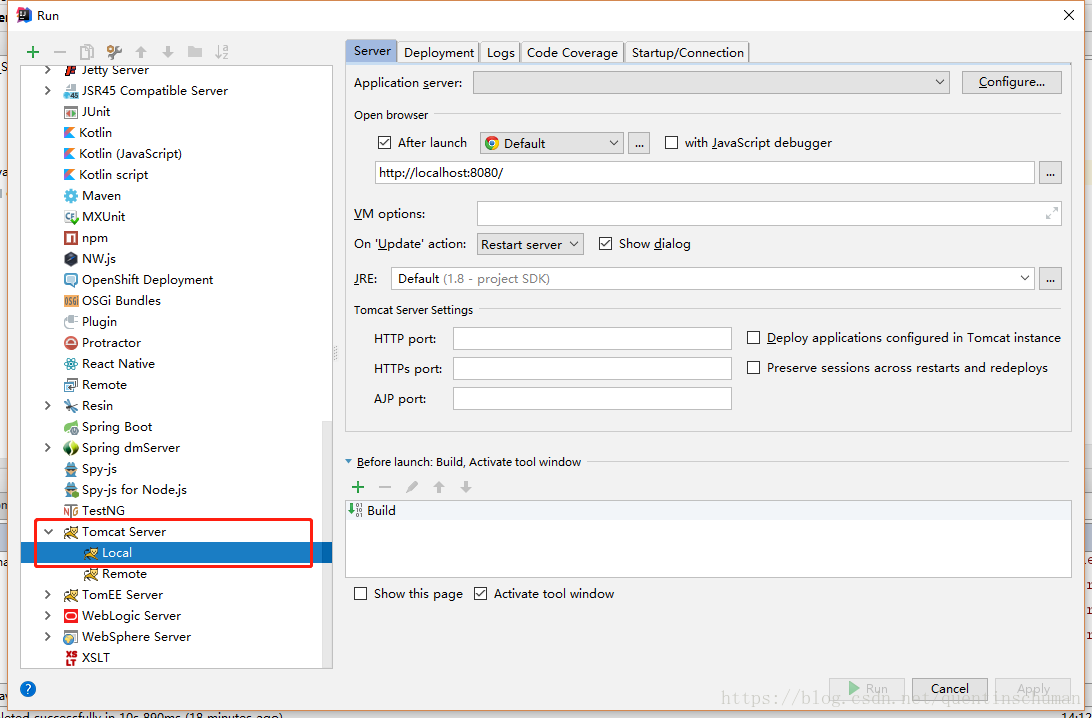Expand Spring dmServer node
Viewport: 1092px width, 718px height.
click(47, 448)
